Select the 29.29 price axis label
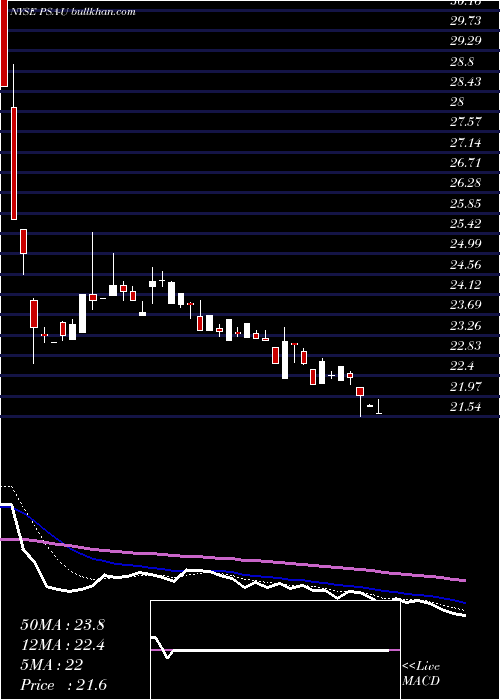Viewport: 500px width, 700px height. [466, 41]
